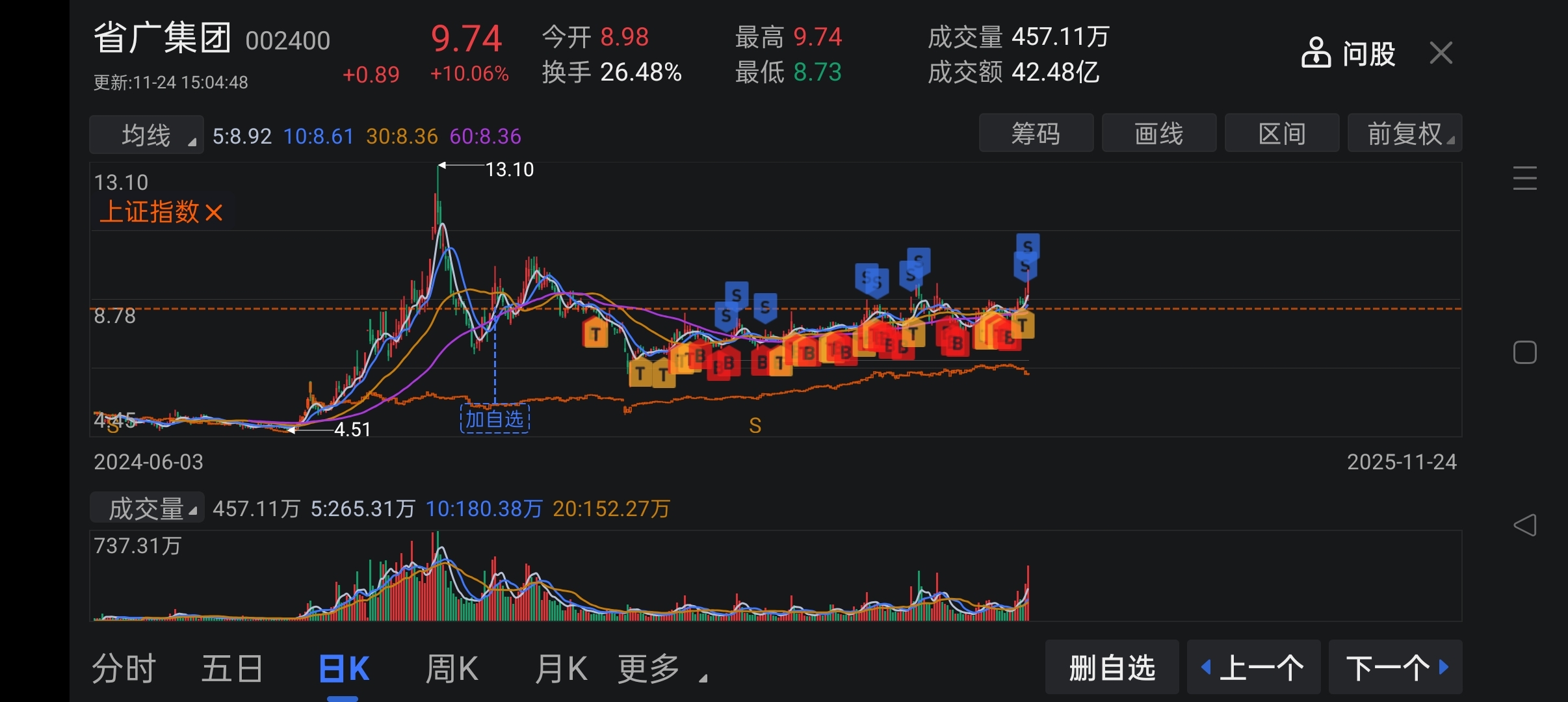Tap Android back triangle navigation icon

[1524, 525]
